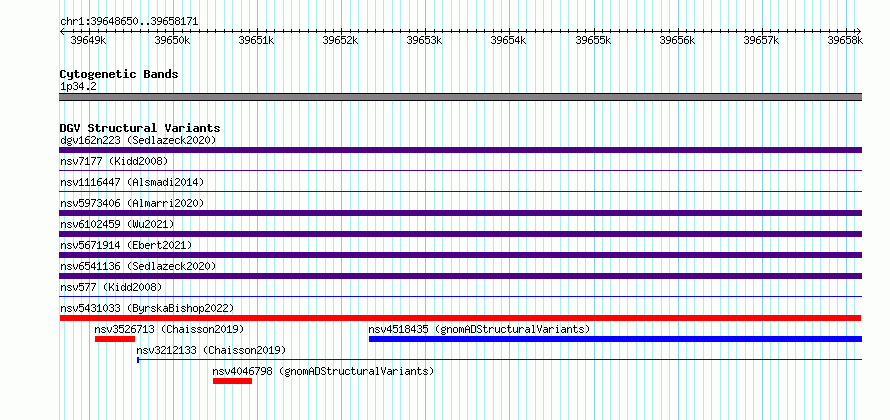Click the 39650k ruler tick label
890x420 pixels.
click(x=172, y=40)
